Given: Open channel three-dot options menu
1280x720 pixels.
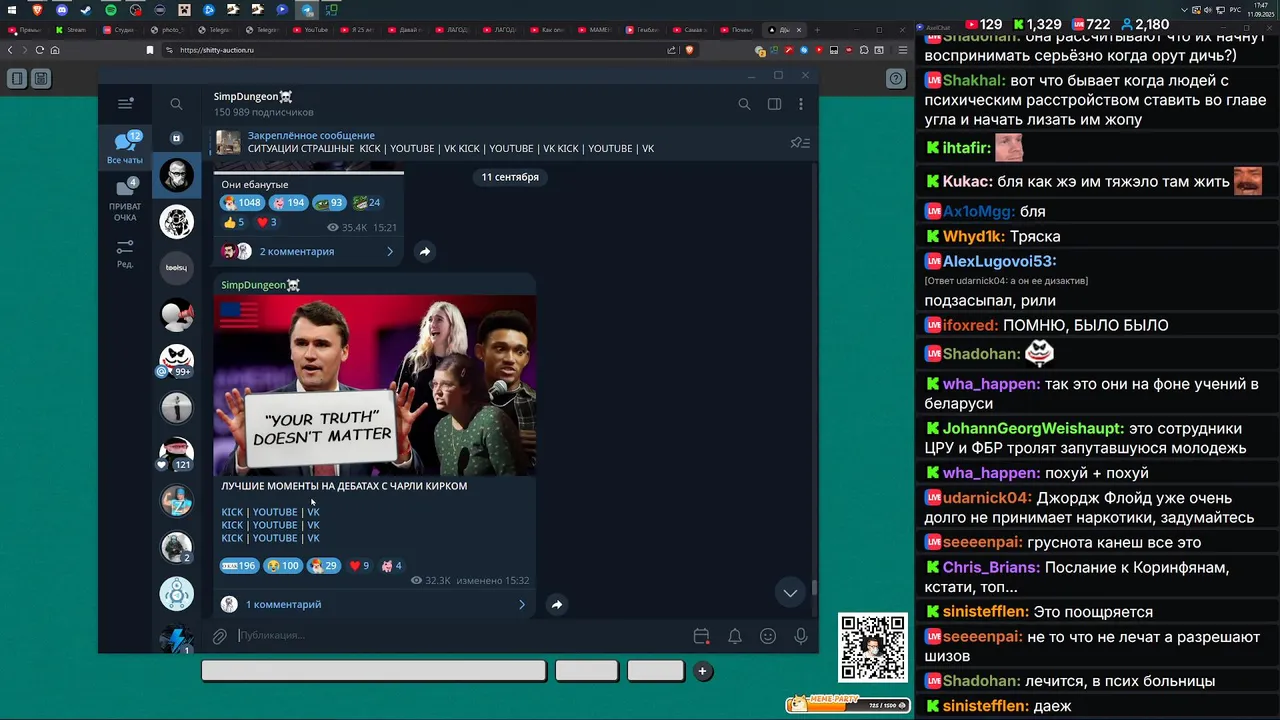Looking at the screenshot, I should tap(800, 104).
